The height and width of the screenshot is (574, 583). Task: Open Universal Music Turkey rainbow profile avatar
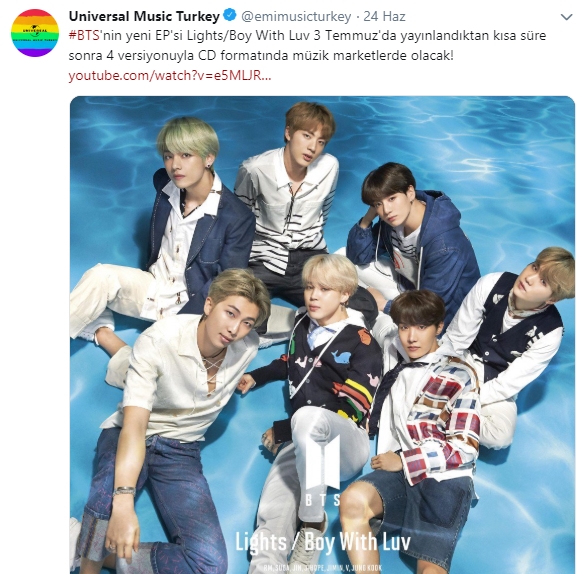coord(35,33)
